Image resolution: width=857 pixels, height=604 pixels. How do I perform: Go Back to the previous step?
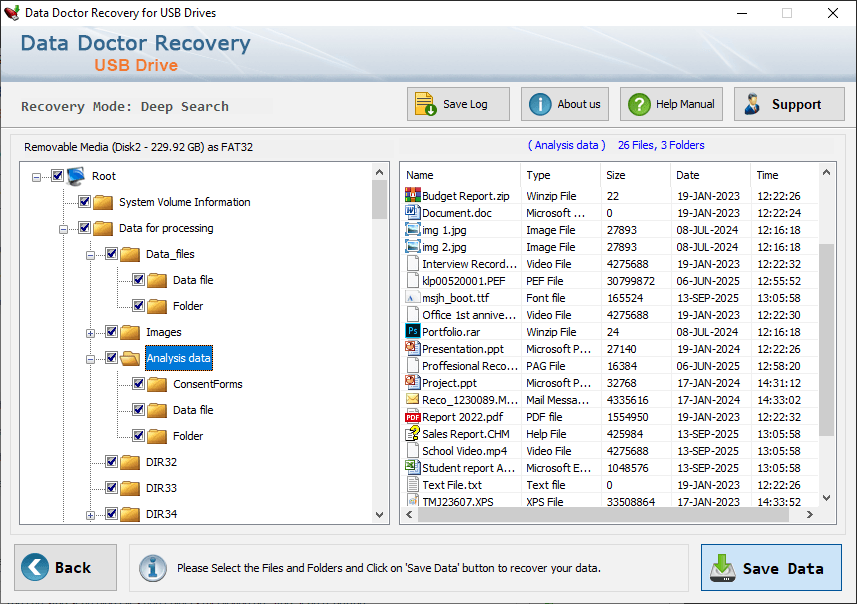[66, 567]
